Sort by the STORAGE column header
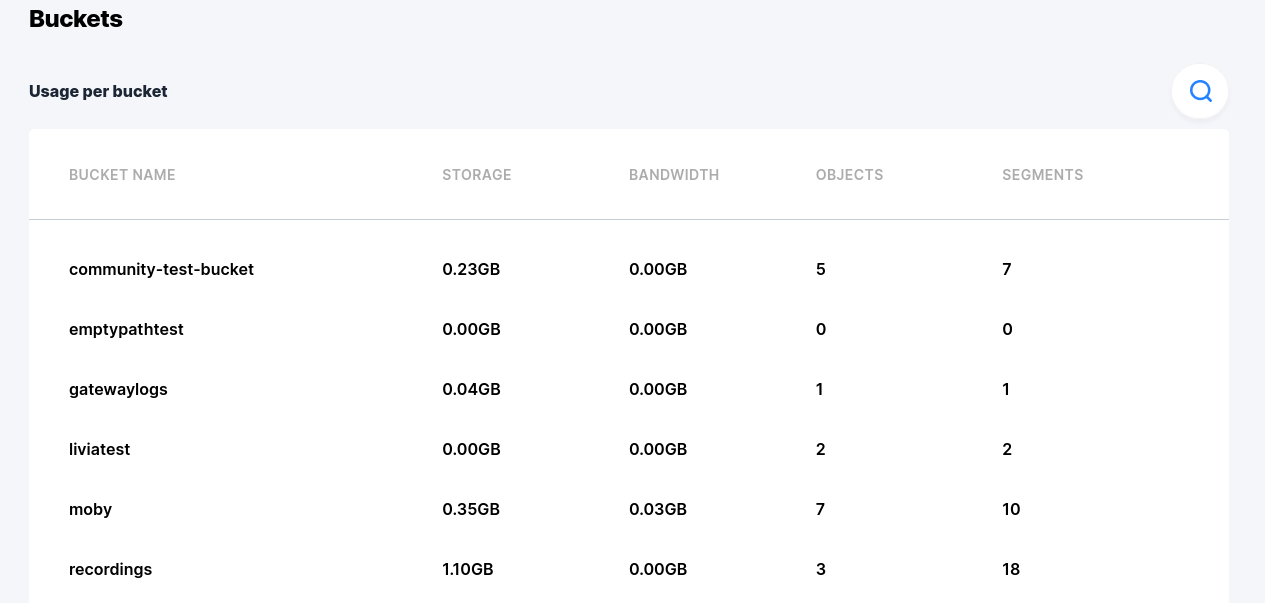1265x603 pixels. click(x=476, y=174)
